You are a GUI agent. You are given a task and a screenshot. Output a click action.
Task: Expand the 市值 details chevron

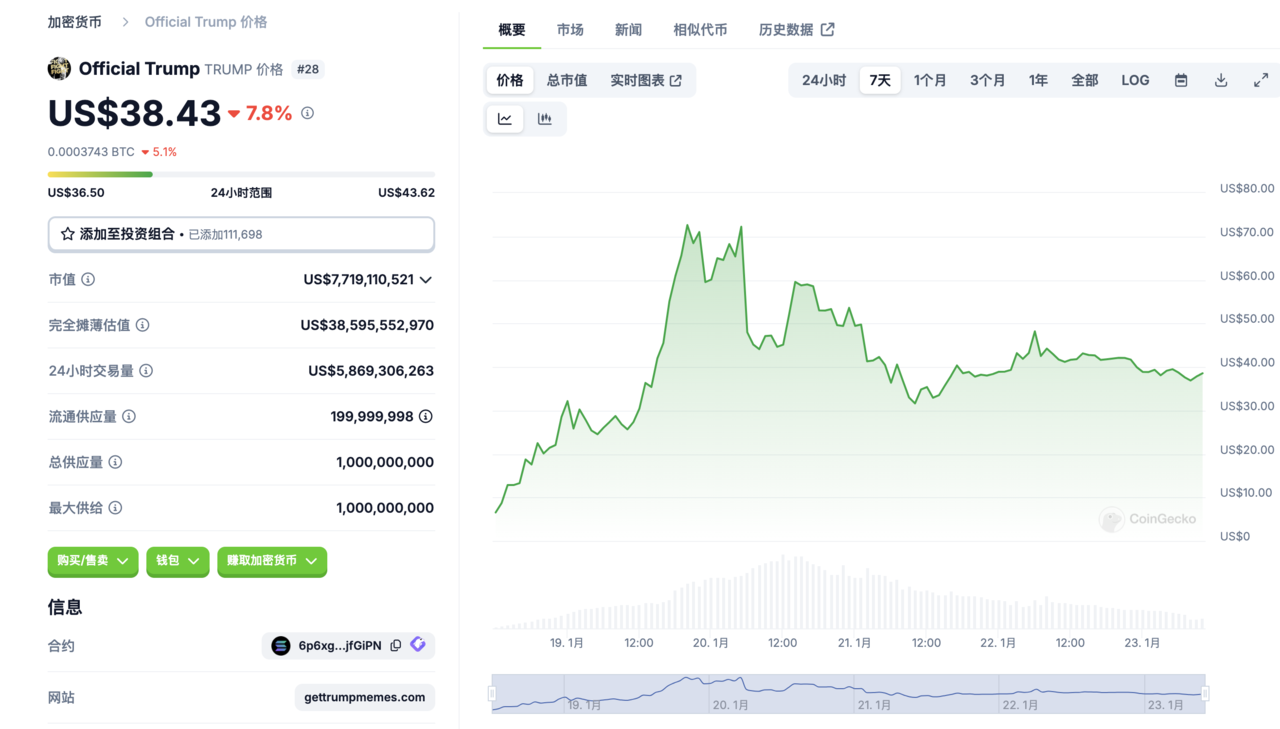[x=426, y=280]
